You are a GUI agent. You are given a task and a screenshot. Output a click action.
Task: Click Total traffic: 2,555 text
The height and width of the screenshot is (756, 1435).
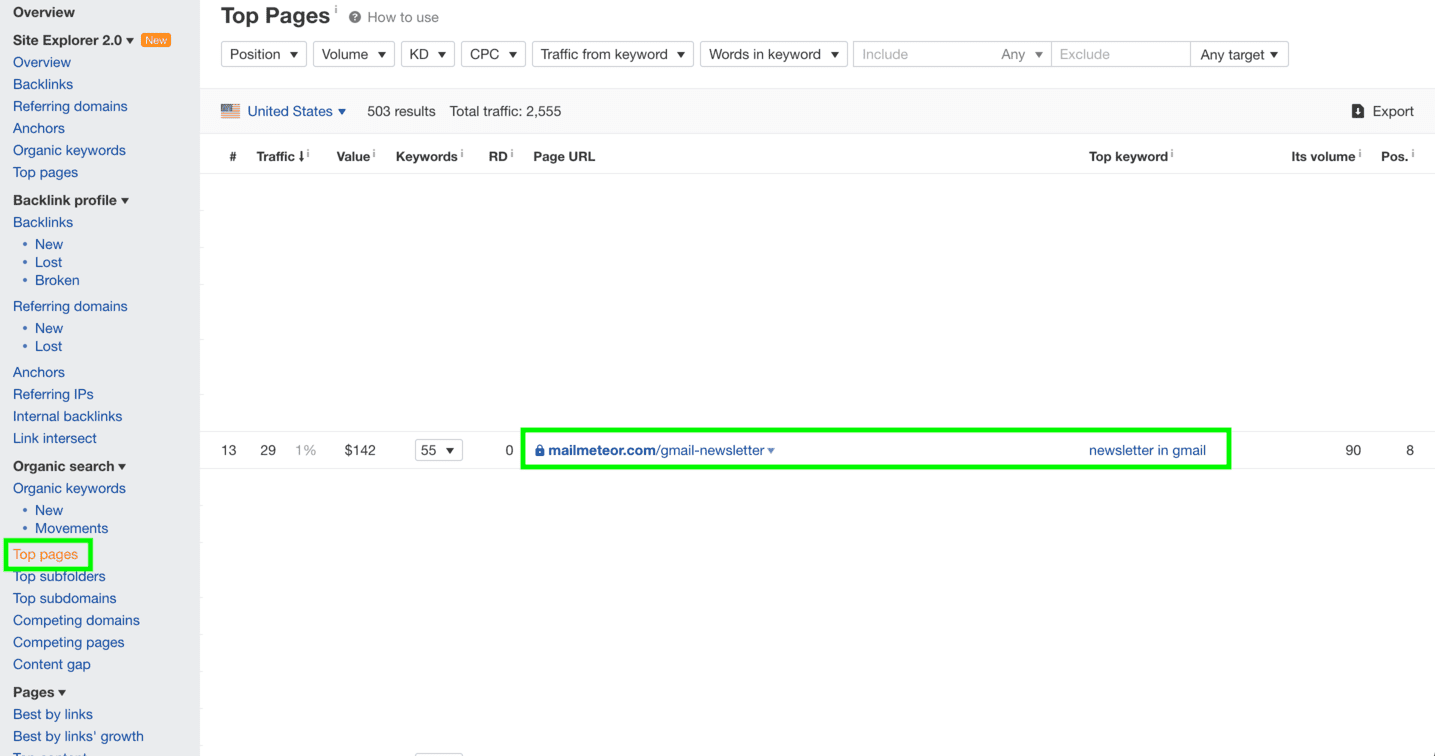click(x=505, y=111)
